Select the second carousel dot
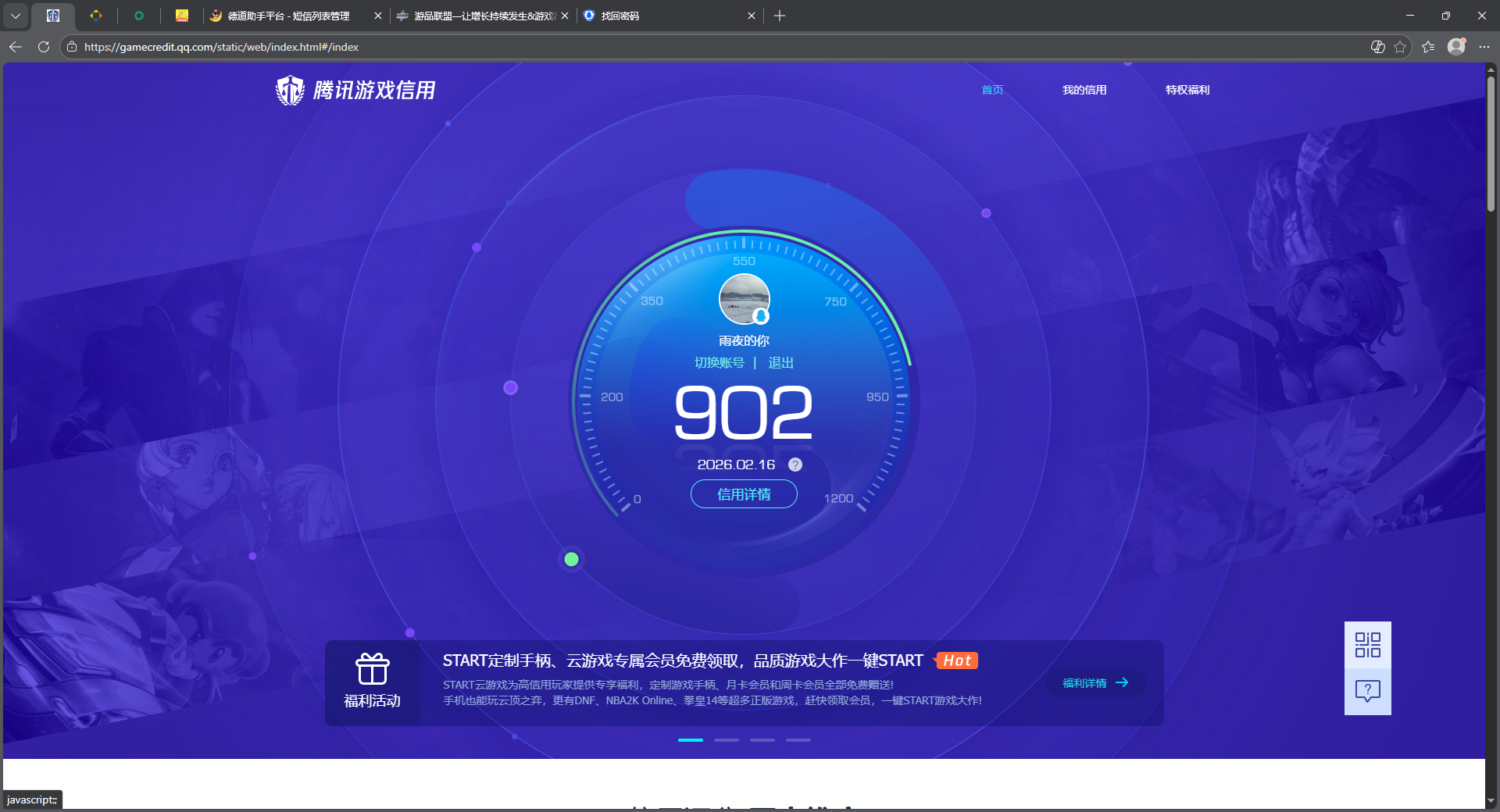Screen dimensions: 1500x812 (x=726, y=740)
